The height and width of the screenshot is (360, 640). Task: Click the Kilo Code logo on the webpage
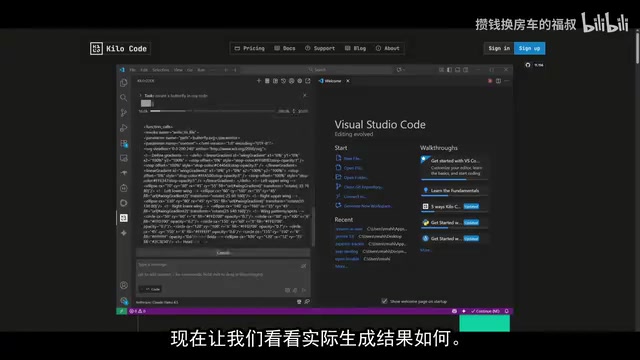(x=120, y=49)
